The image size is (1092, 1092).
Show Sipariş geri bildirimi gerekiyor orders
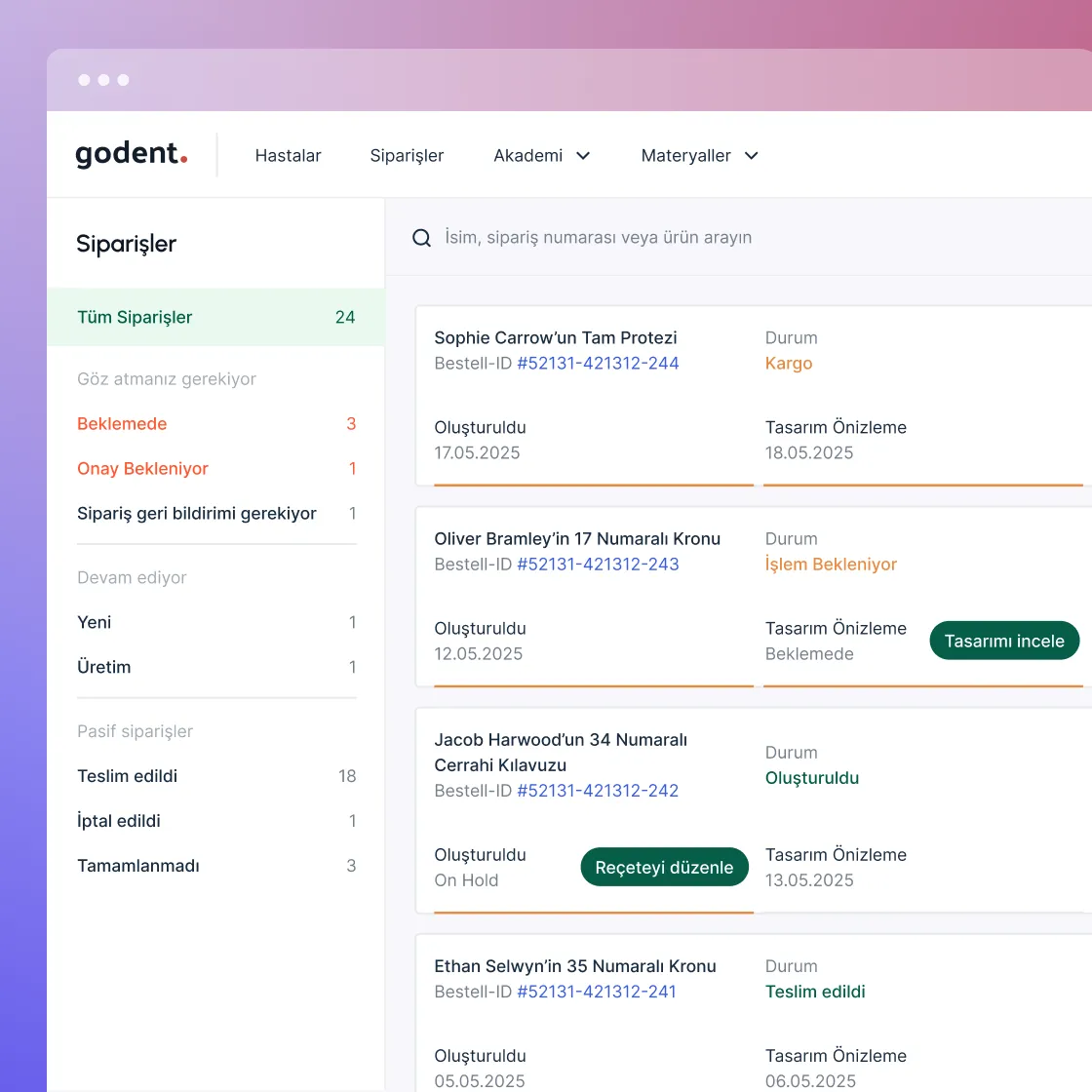coord(215,513)
